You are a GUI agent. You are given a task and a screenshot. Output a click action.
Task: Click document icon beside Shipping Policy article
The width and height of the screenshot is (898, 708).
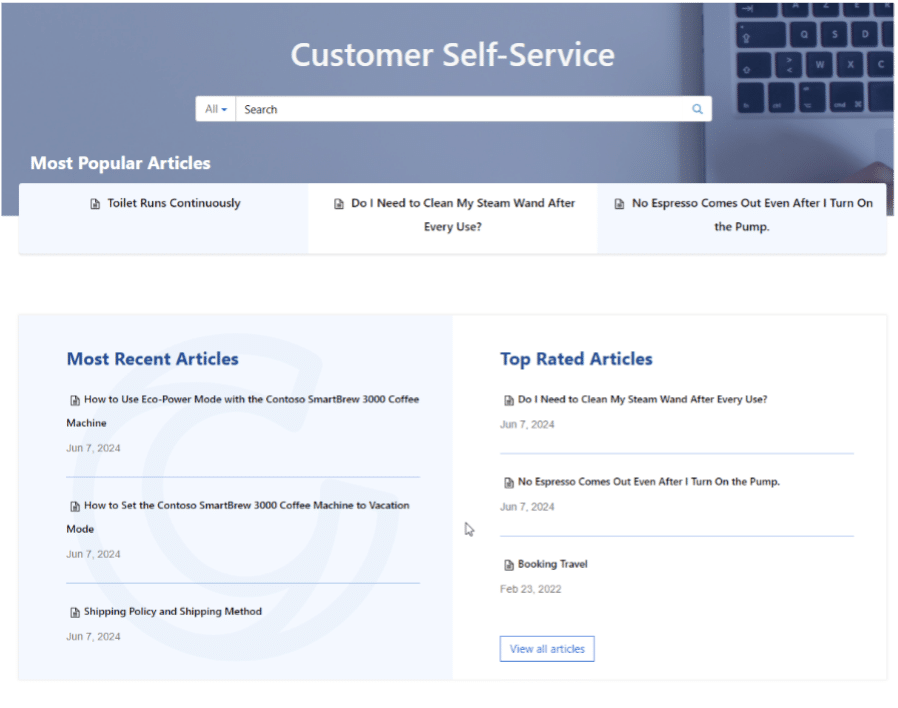click(74, 612)
